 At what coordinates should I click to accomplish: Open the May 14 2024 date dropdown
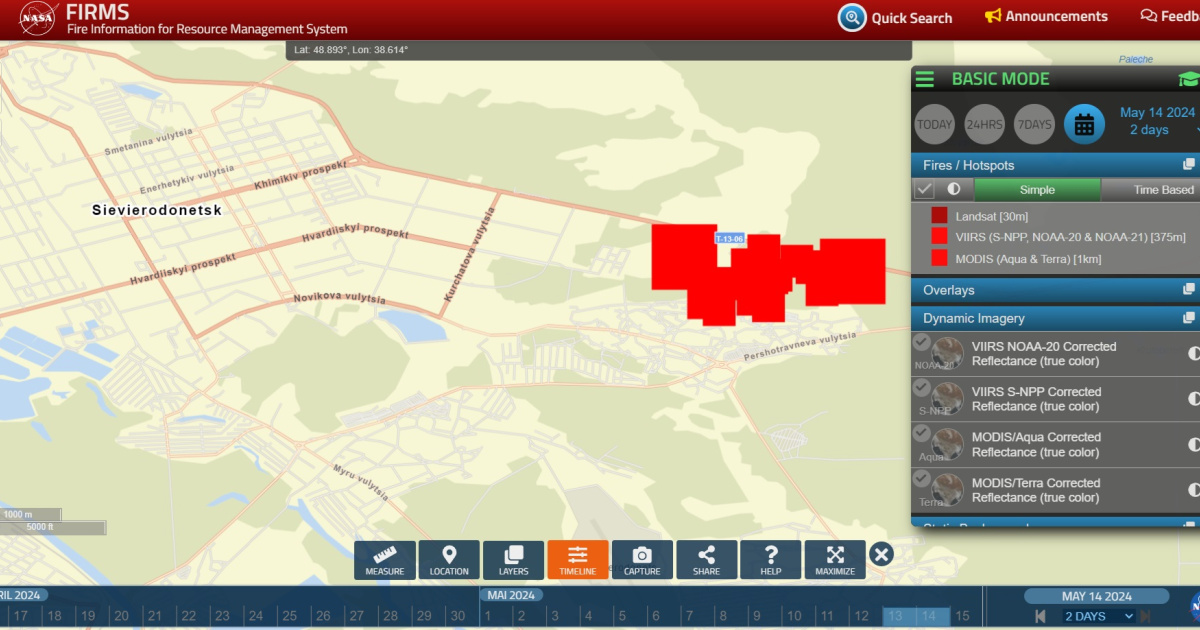1158,121
